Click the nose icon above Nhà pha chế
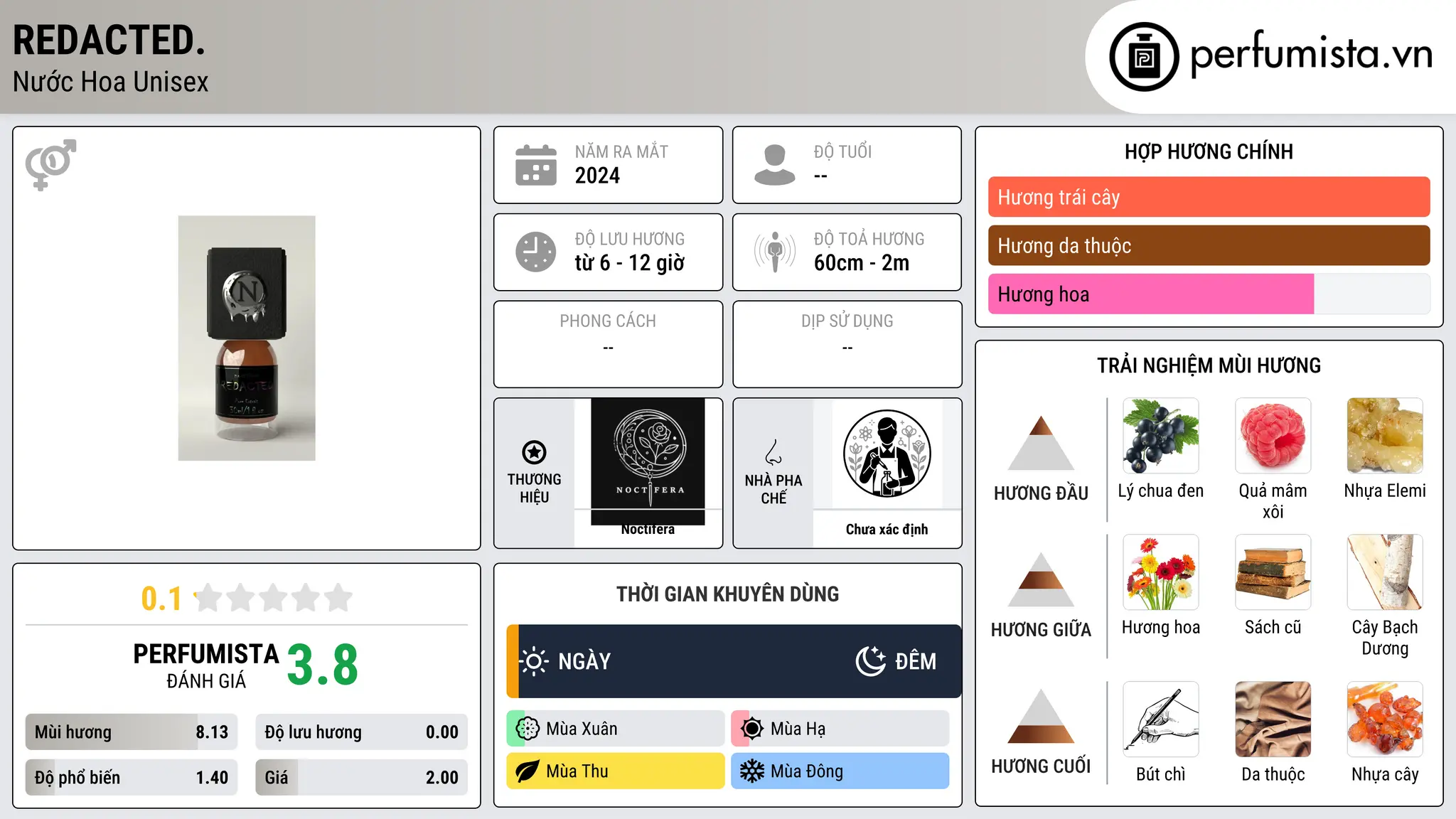Viewport: 1456px width, 819px height. (x=773, y=452)
